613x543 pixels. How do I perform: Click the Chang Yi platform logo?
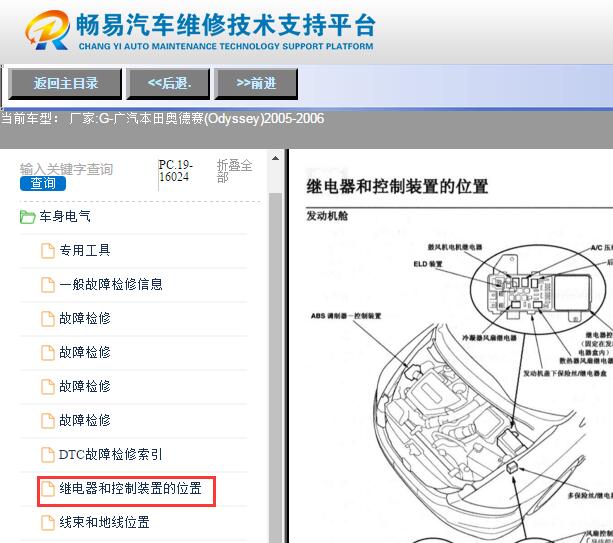pyautogui.click(x=48, y=30)
